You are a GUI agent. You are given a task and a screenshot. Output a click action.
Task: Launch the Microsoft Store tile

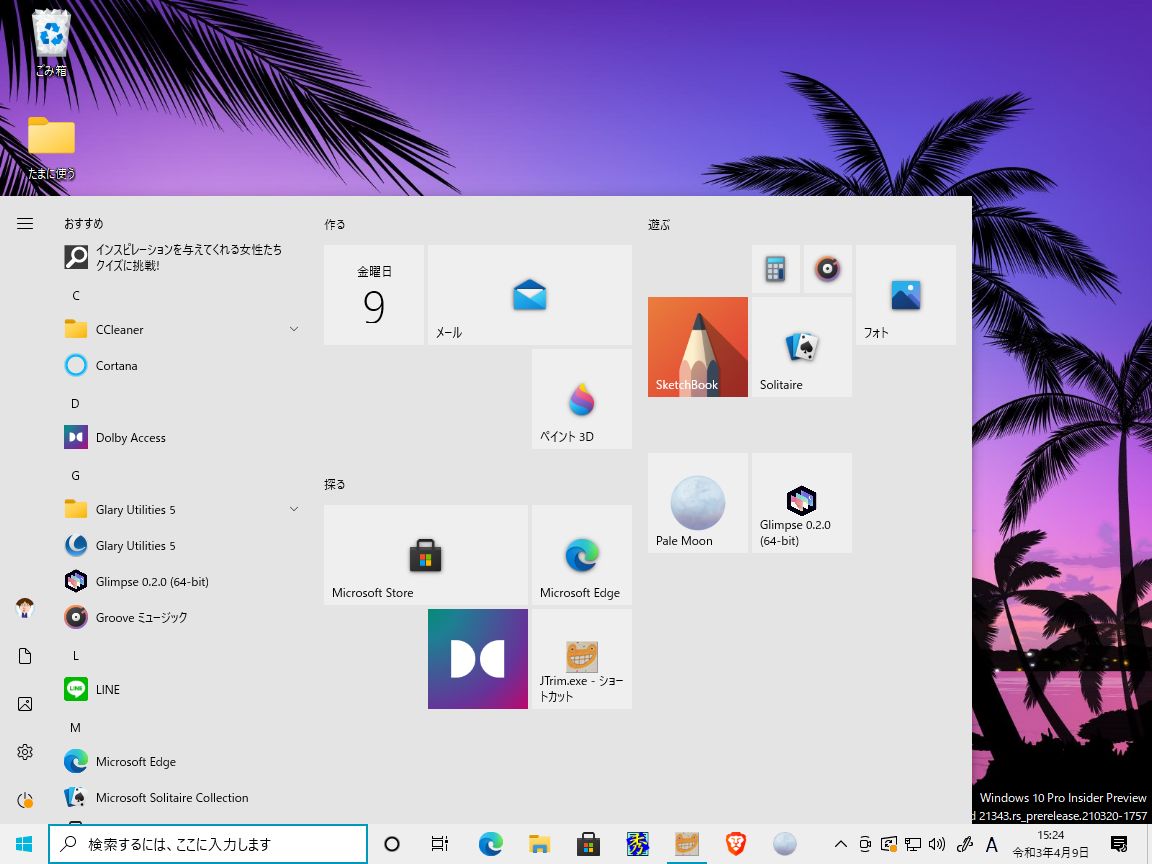pyautogui.click(x=425, y=555)
